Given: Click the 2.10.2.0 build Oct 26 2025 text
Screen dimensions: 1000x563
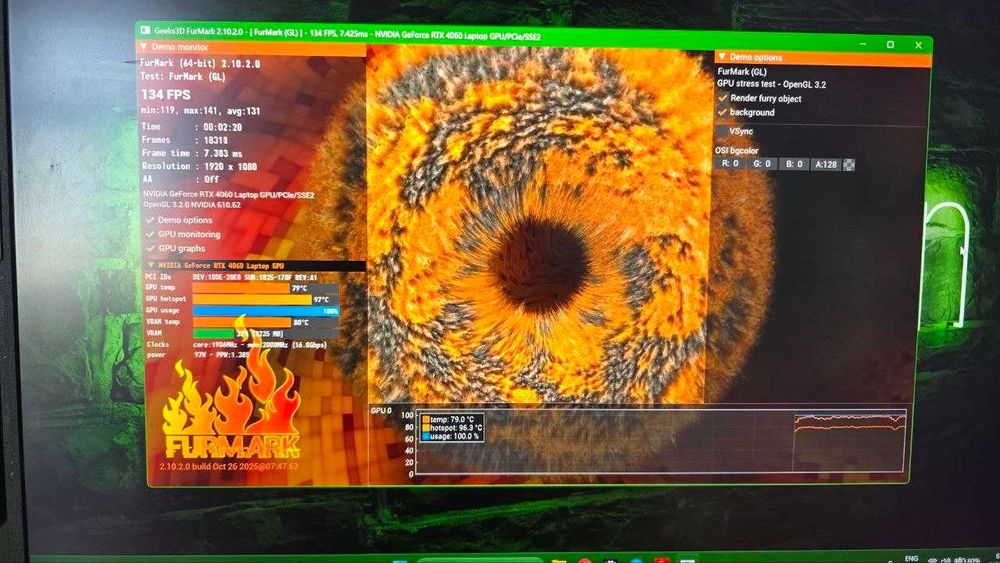Looking at the screenshot, I should [228, 466].
